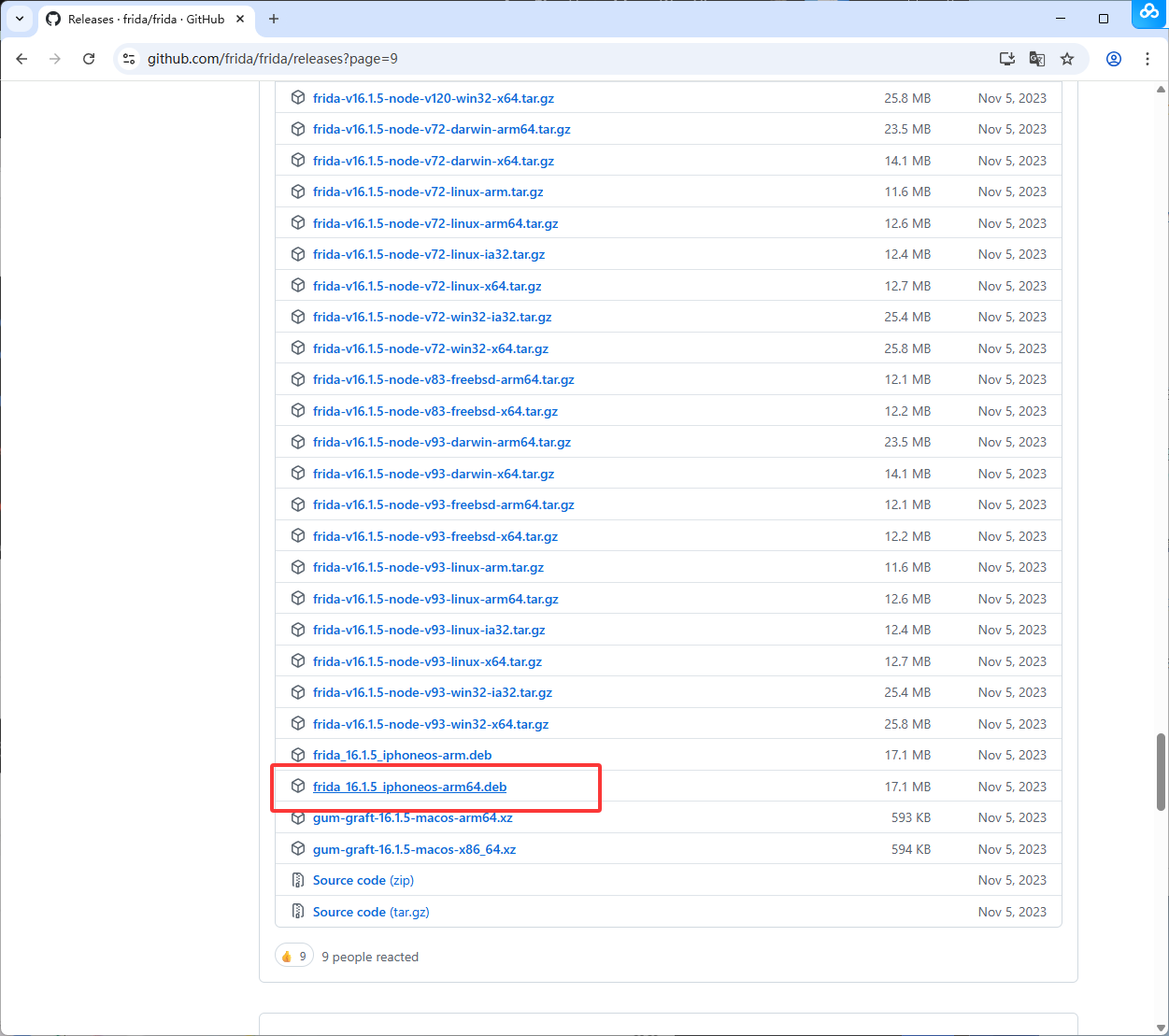Viewport: 1169px width, 1036px height.
Task: Click package icon beside frida-v16.1.5-node-v72-linux-arm64.tar.gz
Action: click(298, 222)
